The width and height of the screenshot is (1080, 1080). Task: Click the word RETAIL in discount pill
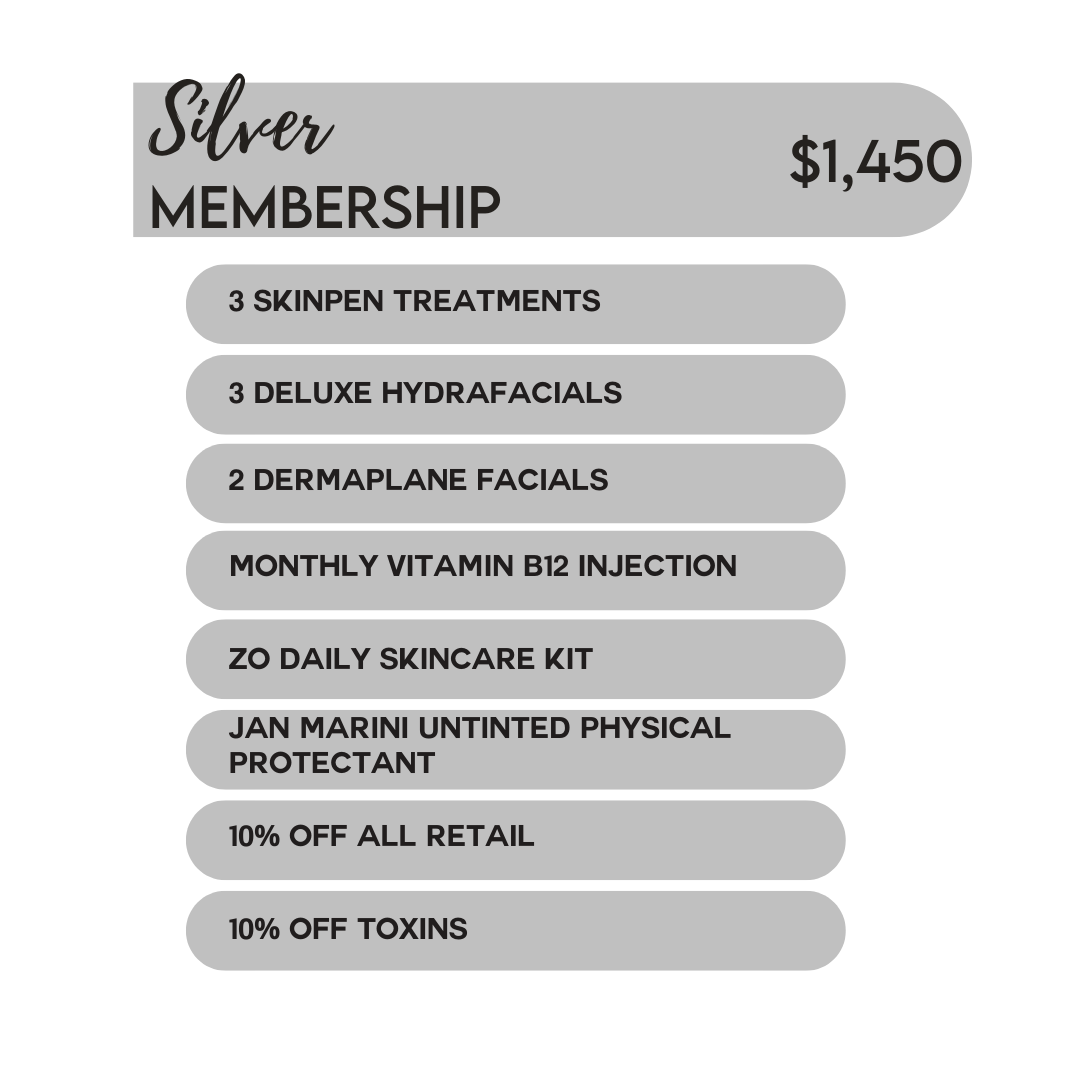[x=479, y=836]
